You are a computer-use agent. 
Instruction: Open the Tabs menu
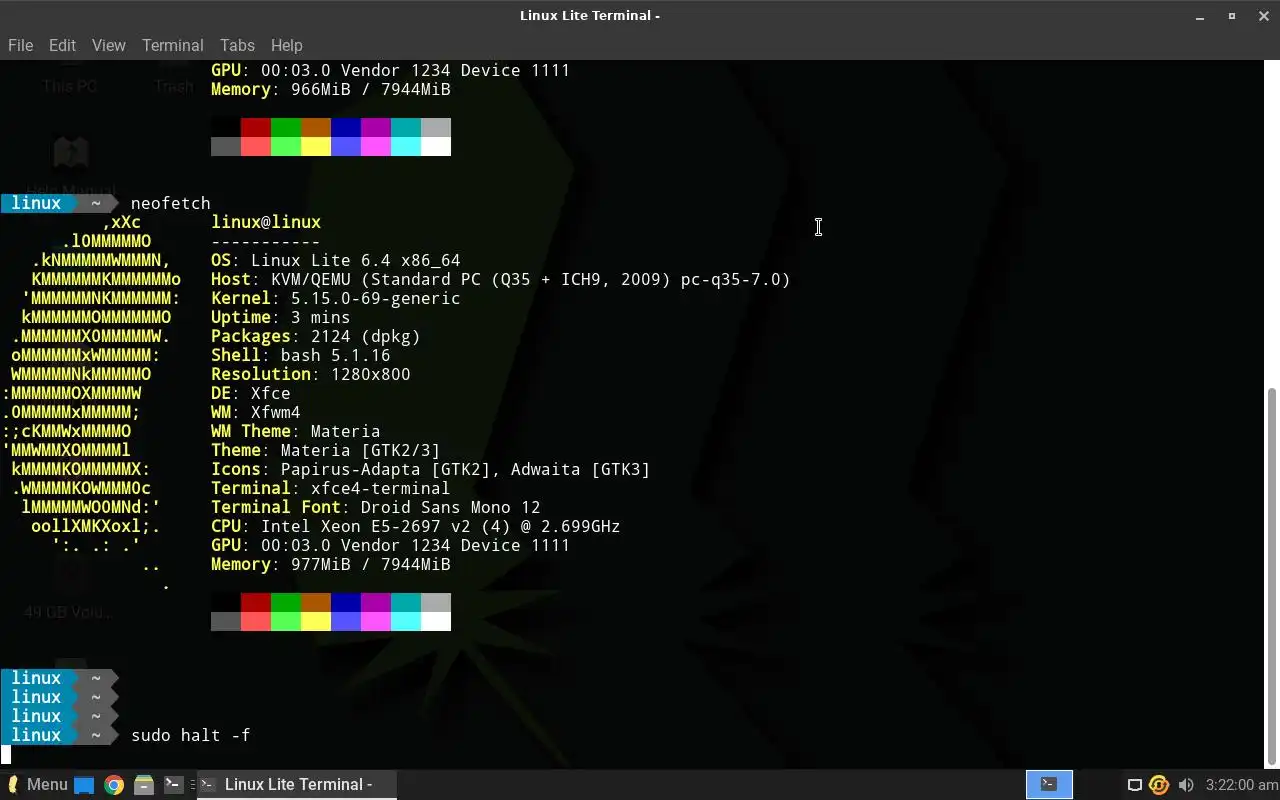pyautogui.click(x=237, y=45)
